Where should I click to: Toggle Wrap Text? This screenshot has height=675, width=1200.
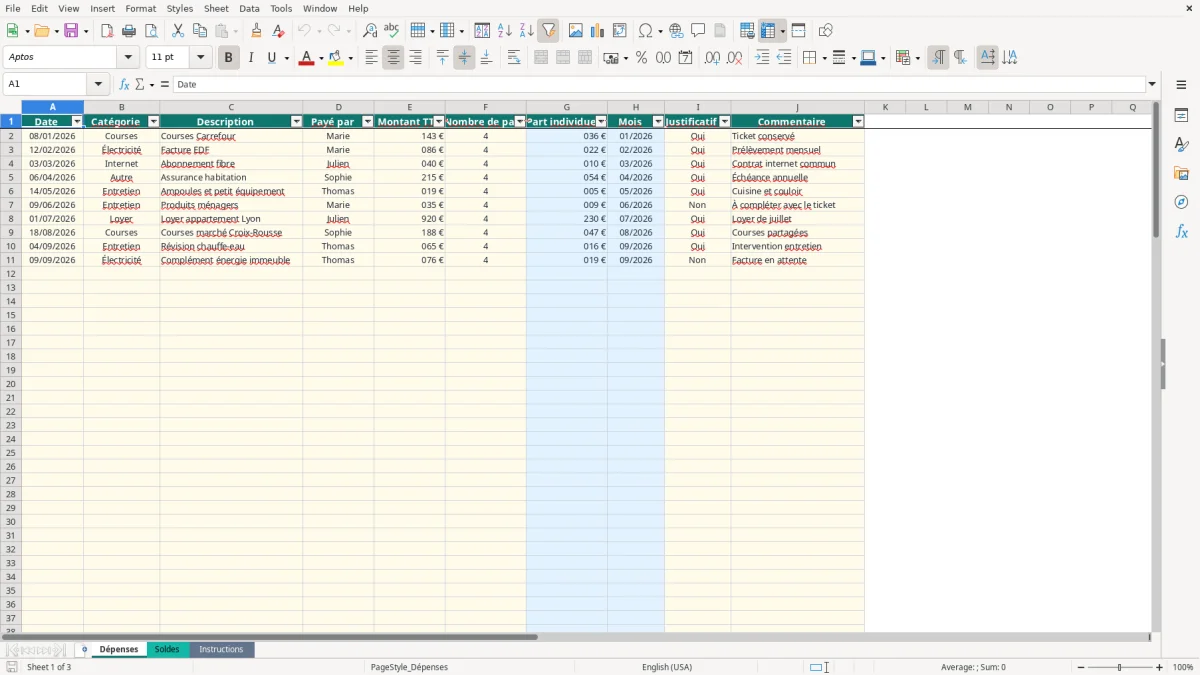pyautogui.click(x=514, y=58)
